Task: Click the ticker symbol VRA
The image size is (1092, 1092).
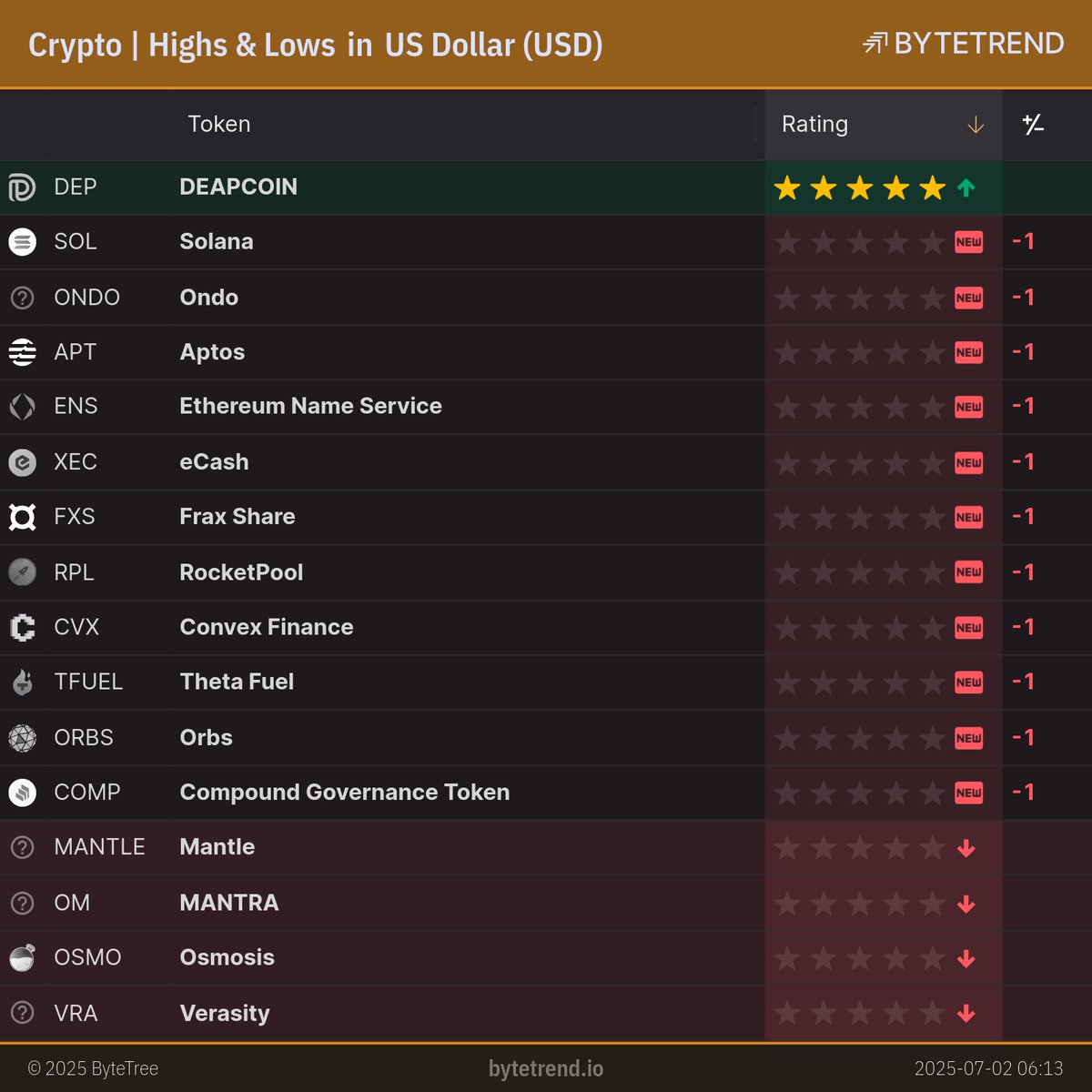Action: (x=76, y=1013)
